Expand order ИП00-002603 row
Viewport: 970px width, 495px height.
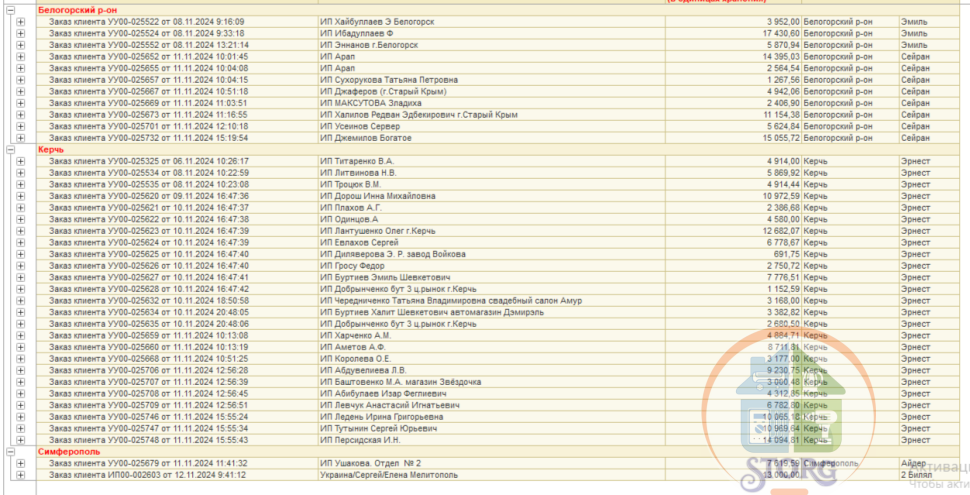20,475
